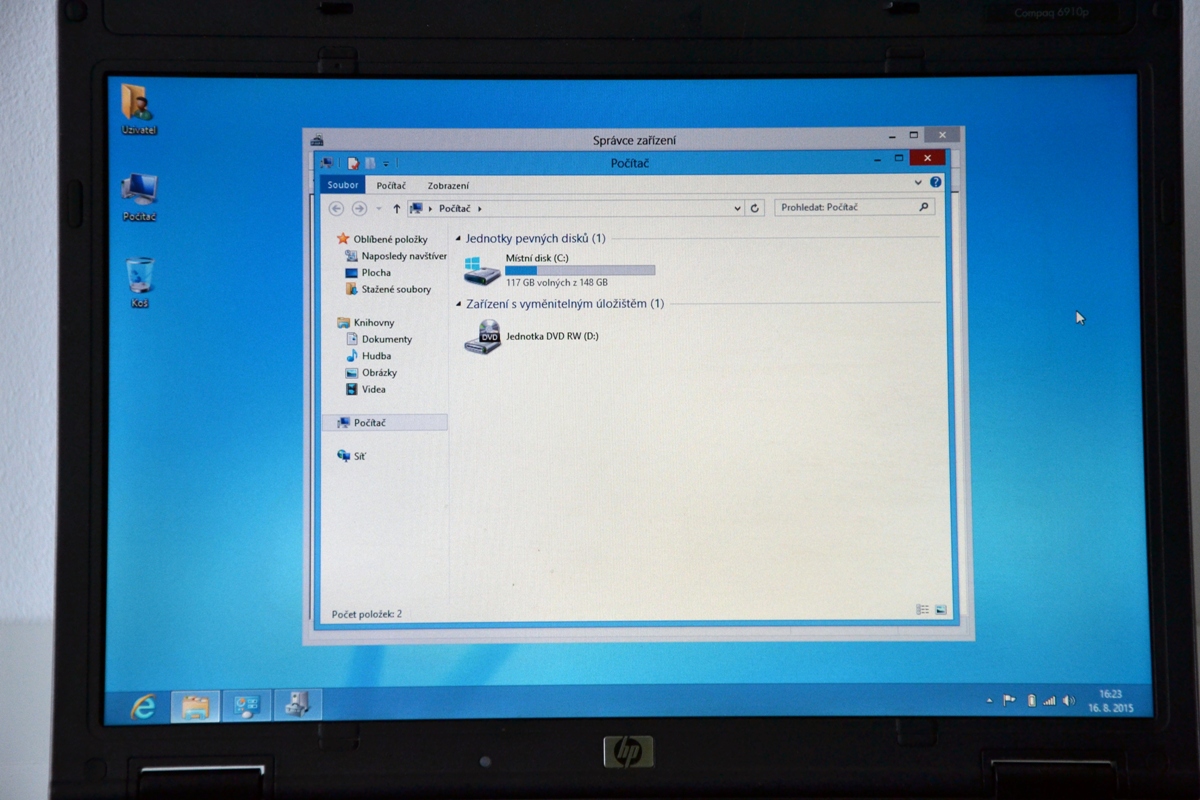Select Dokumenty library in the sidebar
Screen dimensions: 1200x800
386,339
